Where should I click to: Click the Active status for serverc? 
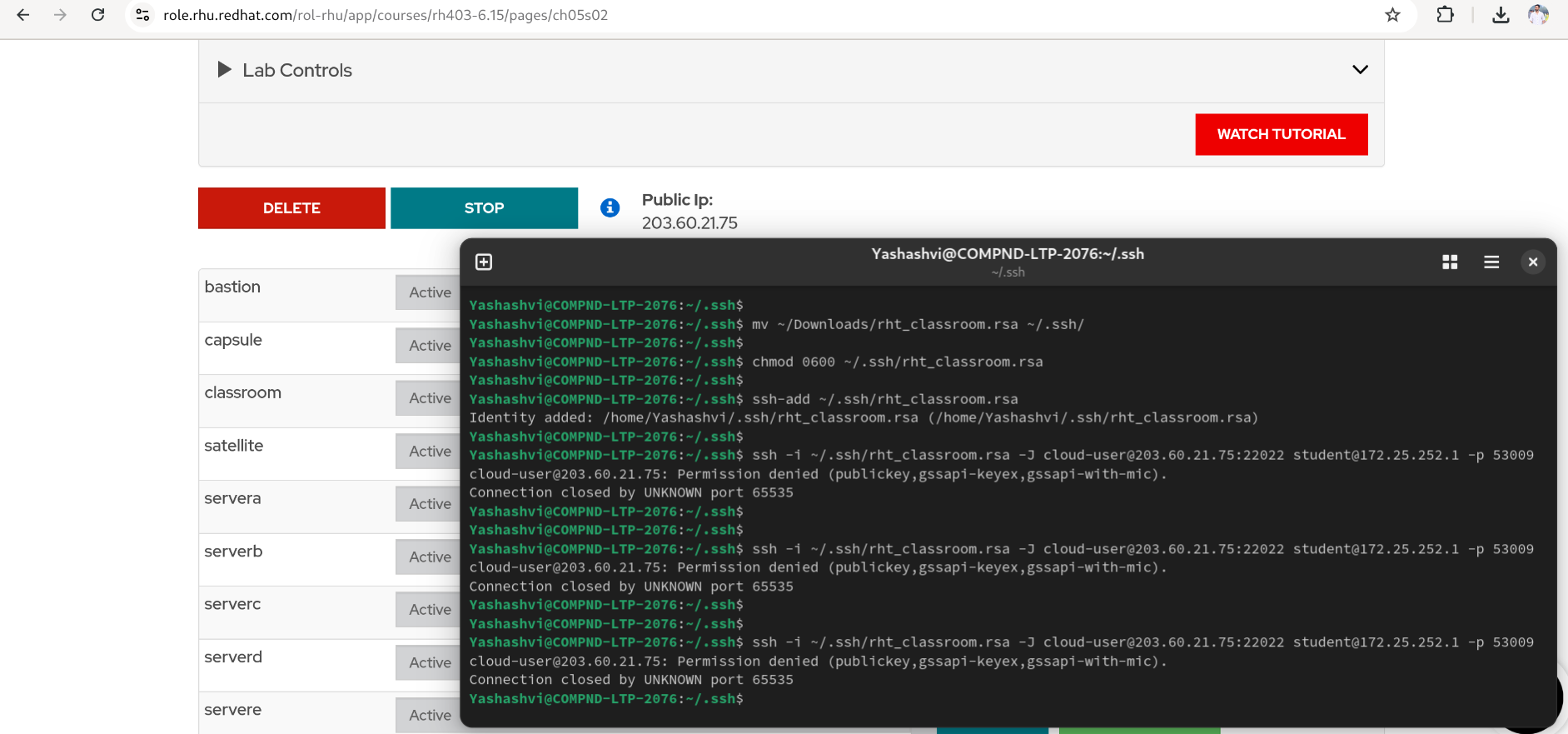click(x=430, y=610)
